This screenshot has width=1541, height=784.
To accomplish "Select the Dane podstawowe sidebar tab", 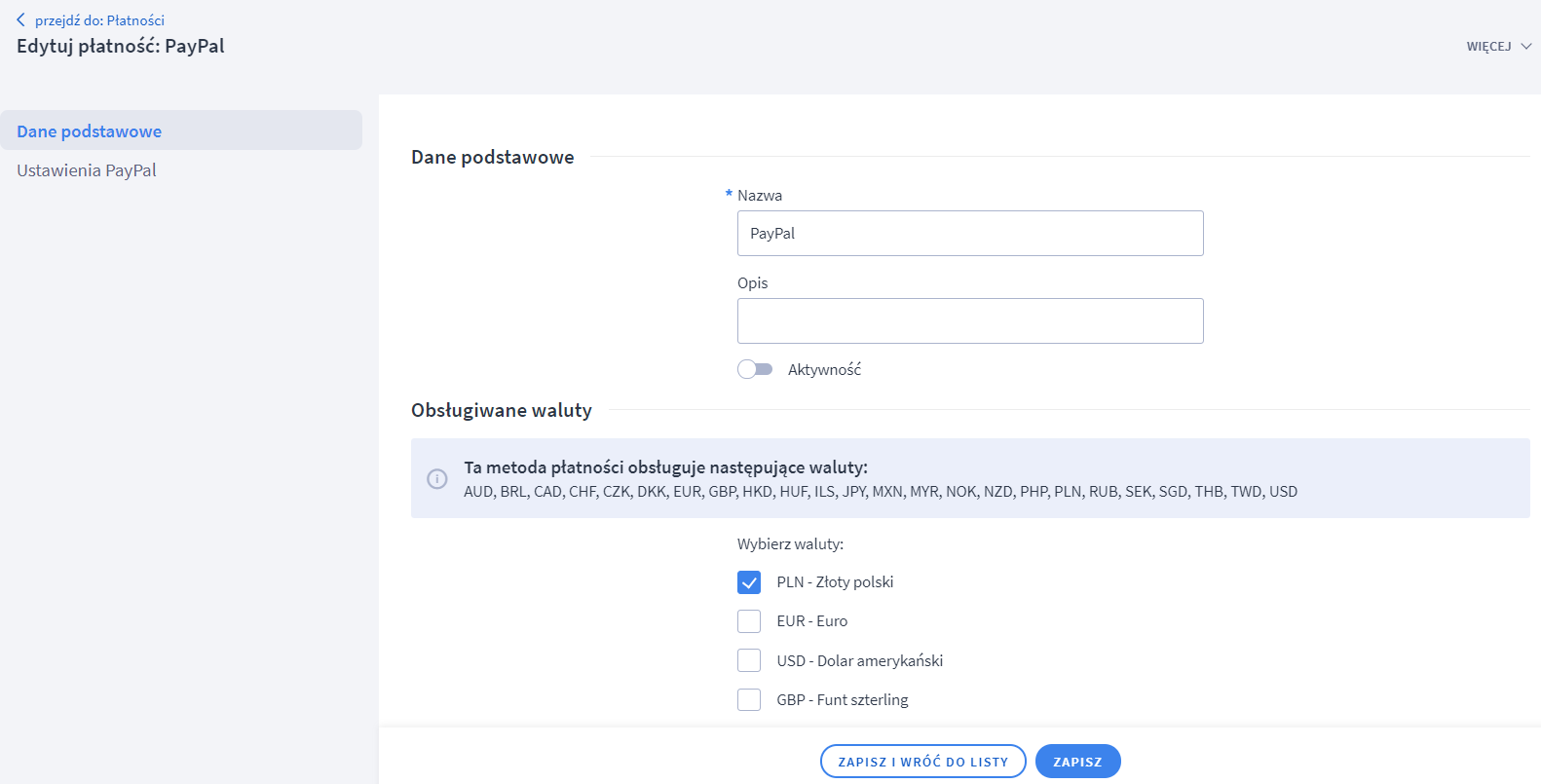I will [x=181, y=131].
